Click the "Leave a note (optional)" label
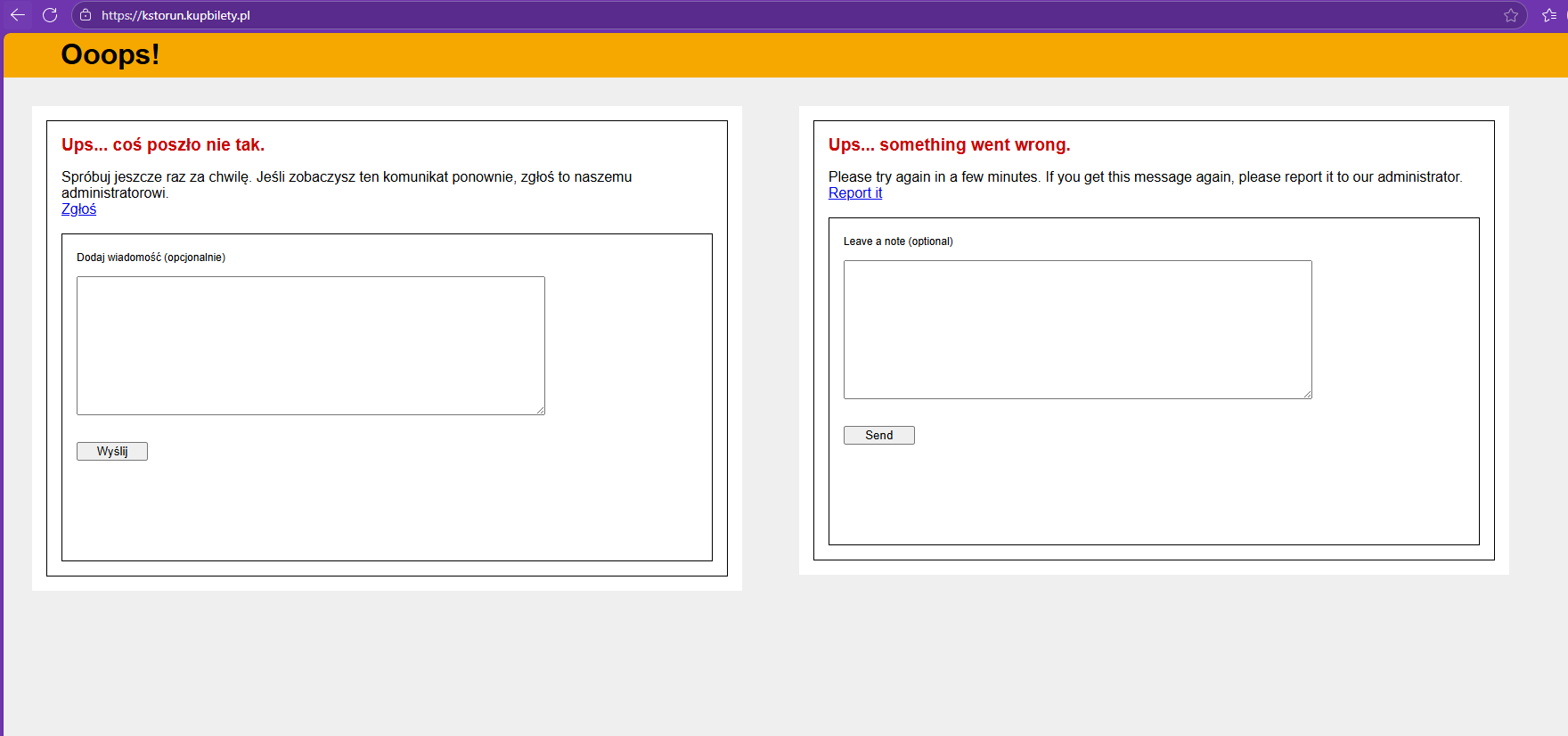The width and height of the screenshot is (1568, 736). [x=898, y=241]
